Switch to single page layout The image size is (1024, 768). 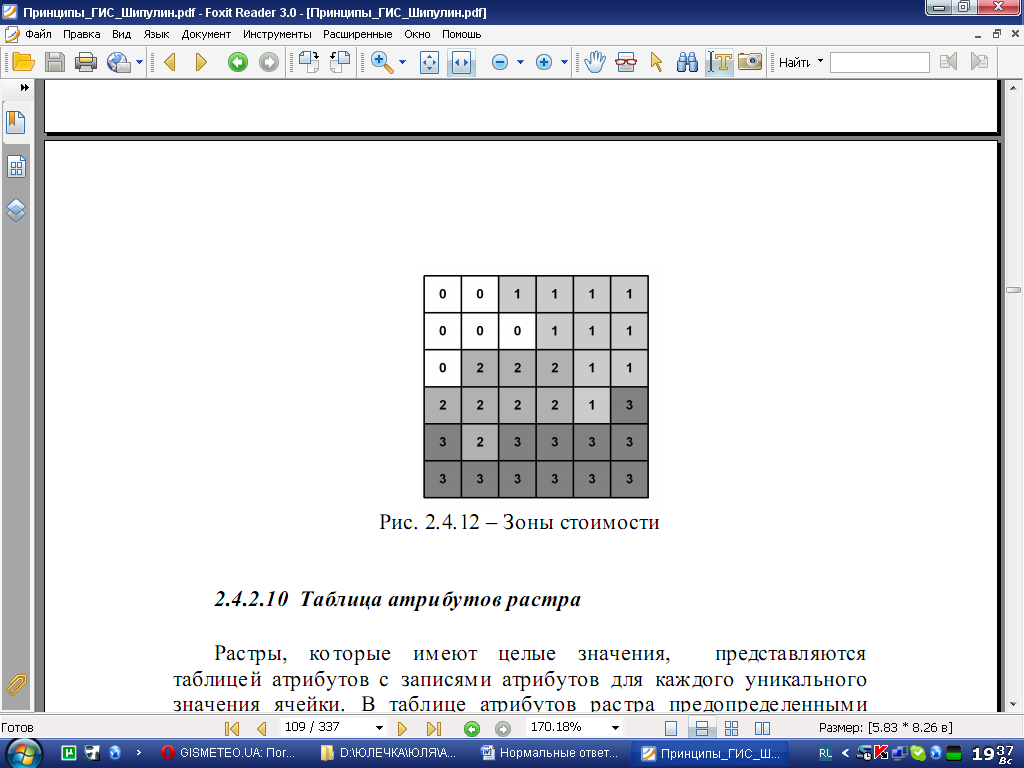coord(671,728)
